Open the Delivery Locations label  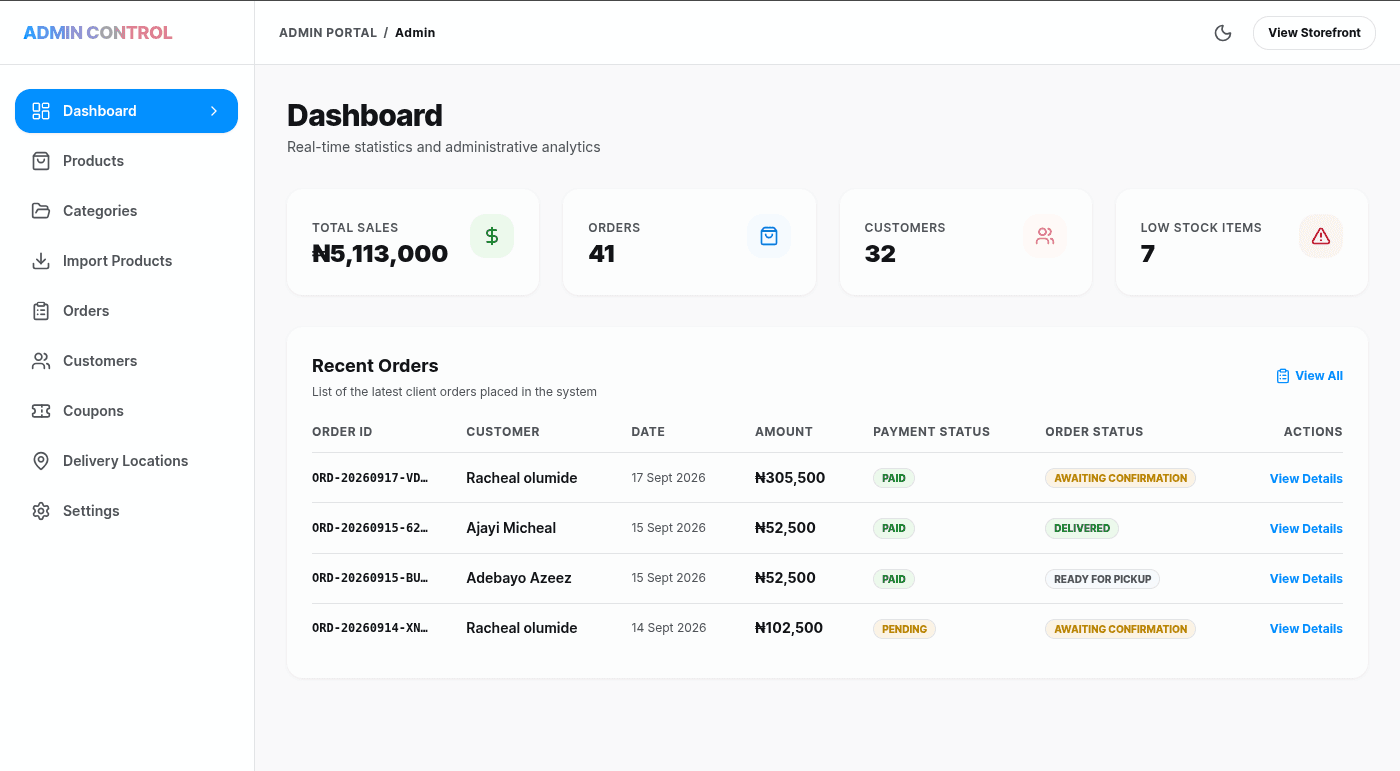[125, 461]
